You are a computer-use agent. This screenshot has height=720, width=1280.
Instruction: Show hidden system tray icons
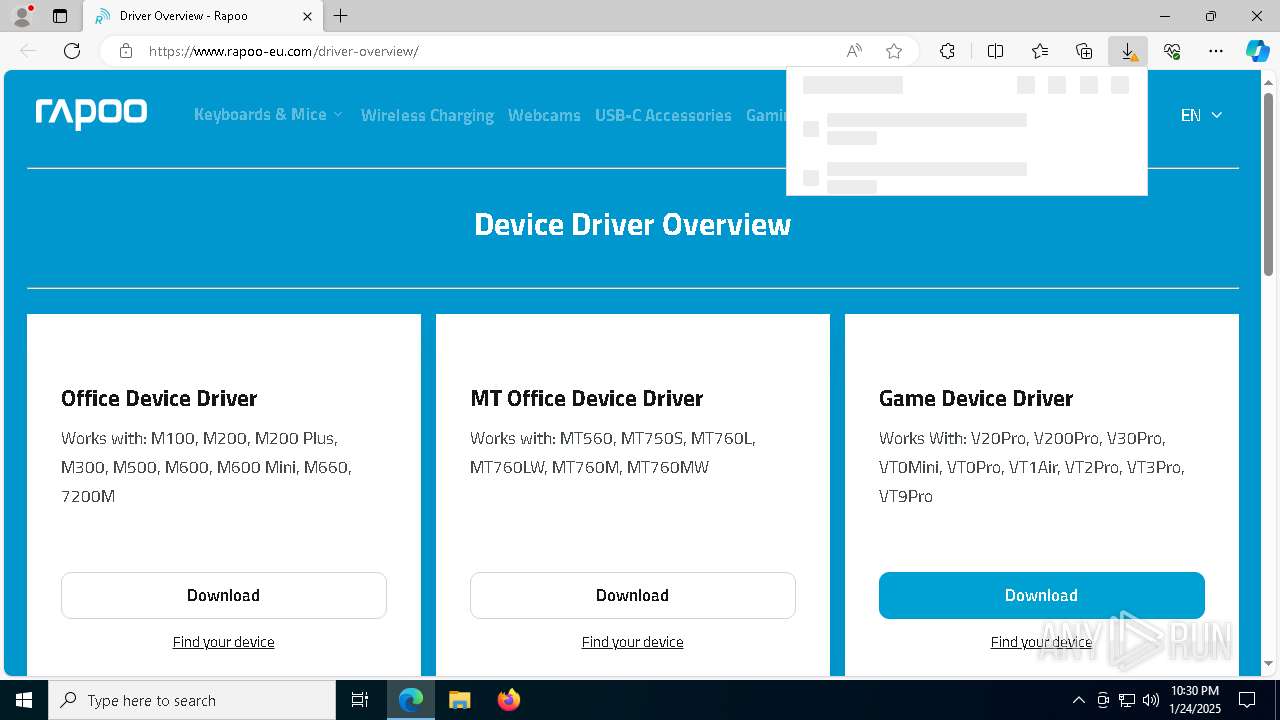(x=1078, y=700)
